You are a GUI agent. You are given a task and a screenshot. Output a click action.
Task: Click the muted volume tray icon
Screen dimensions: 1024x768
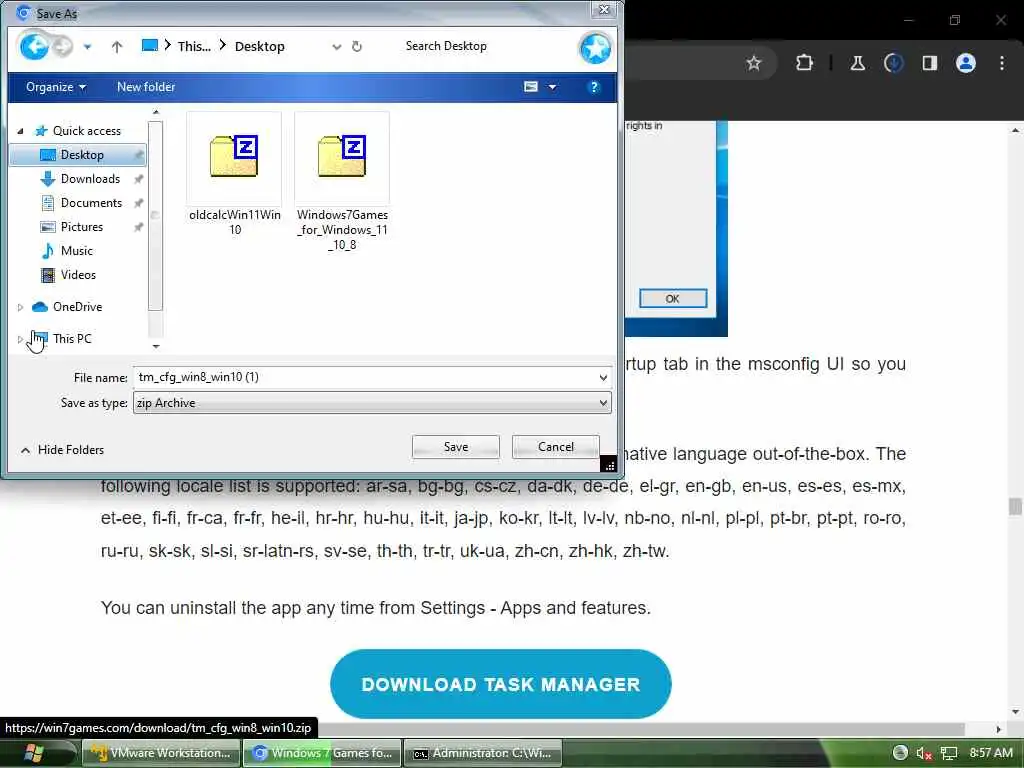[x=923, y=754]
